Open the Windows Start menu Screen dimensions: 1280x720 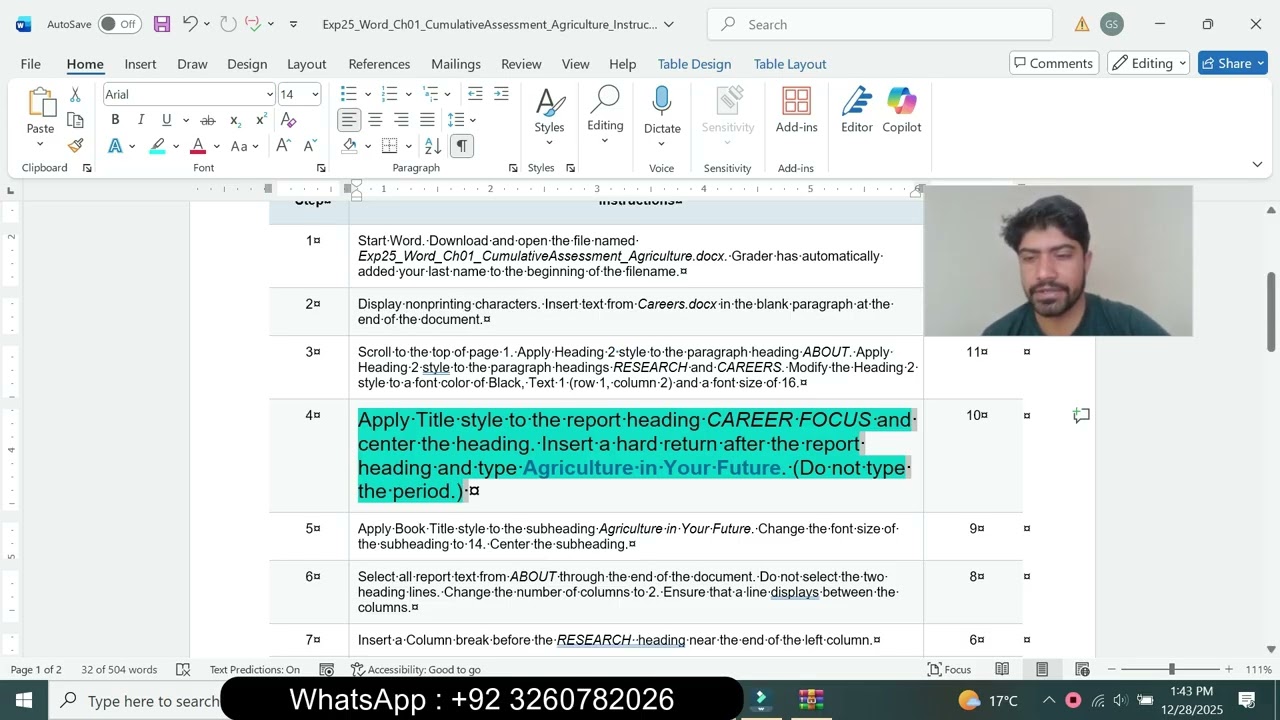[x=24, y=700]
